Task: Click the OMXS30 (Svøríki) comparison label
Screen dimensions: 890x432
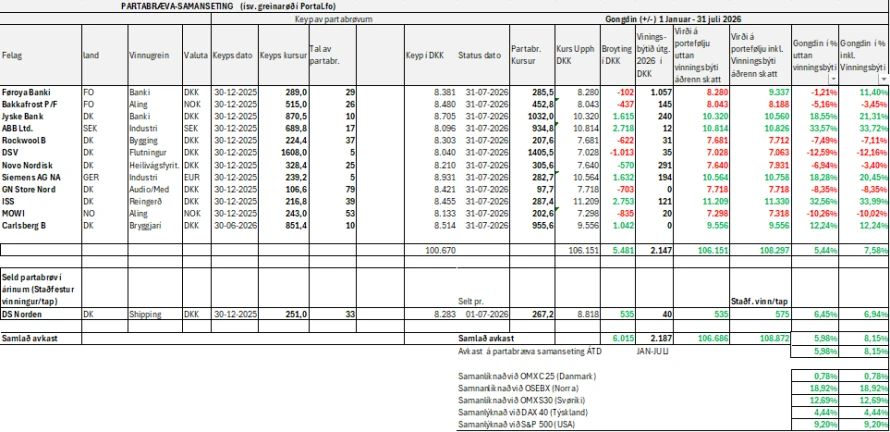Action: point(523,400)
